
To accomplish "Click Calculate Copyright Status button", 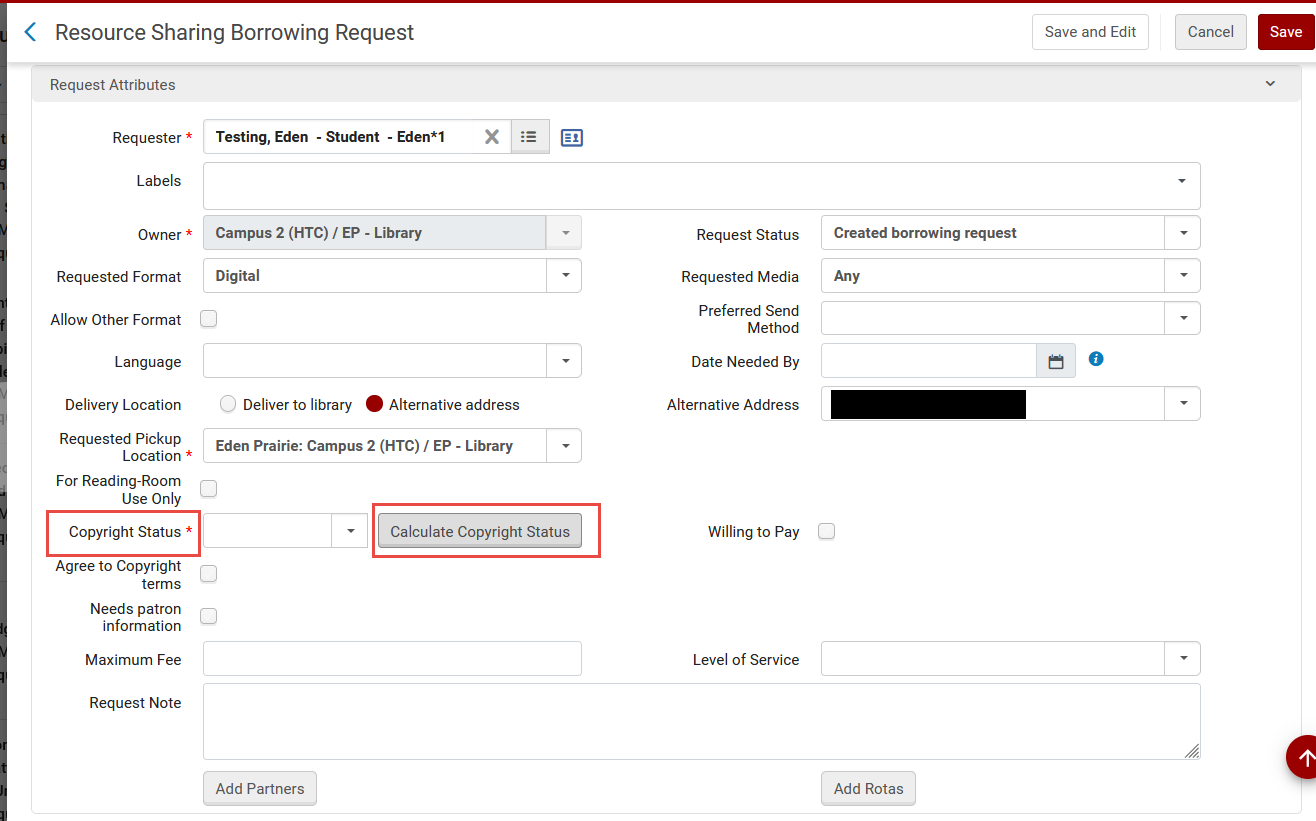I will [x=480, y=531].
